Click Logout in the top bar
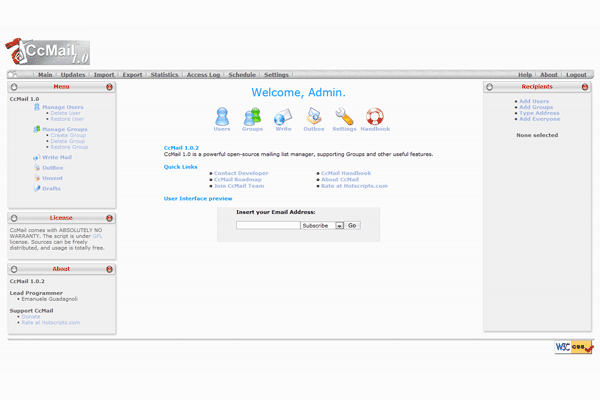The width and height of the screenshot is (600, 400). coord(576,75)
